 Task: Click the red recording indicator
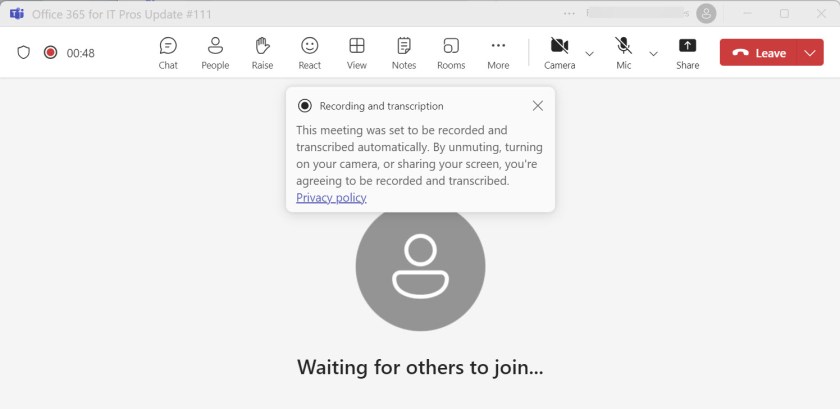(x=50, y=53)
